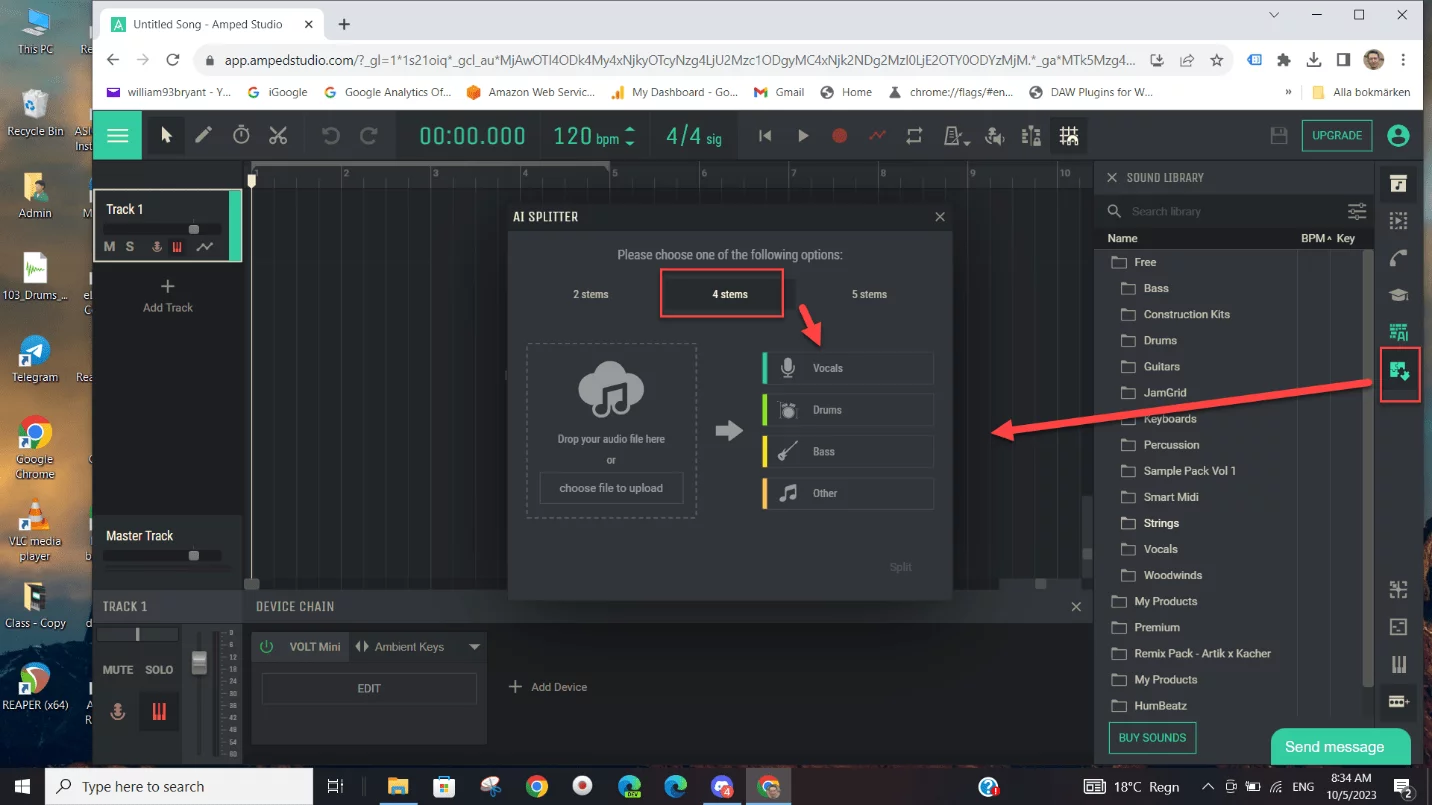Screen dimensions: 1432x805
Task: Open the hamburger main menu
Action: click(118, 136)
